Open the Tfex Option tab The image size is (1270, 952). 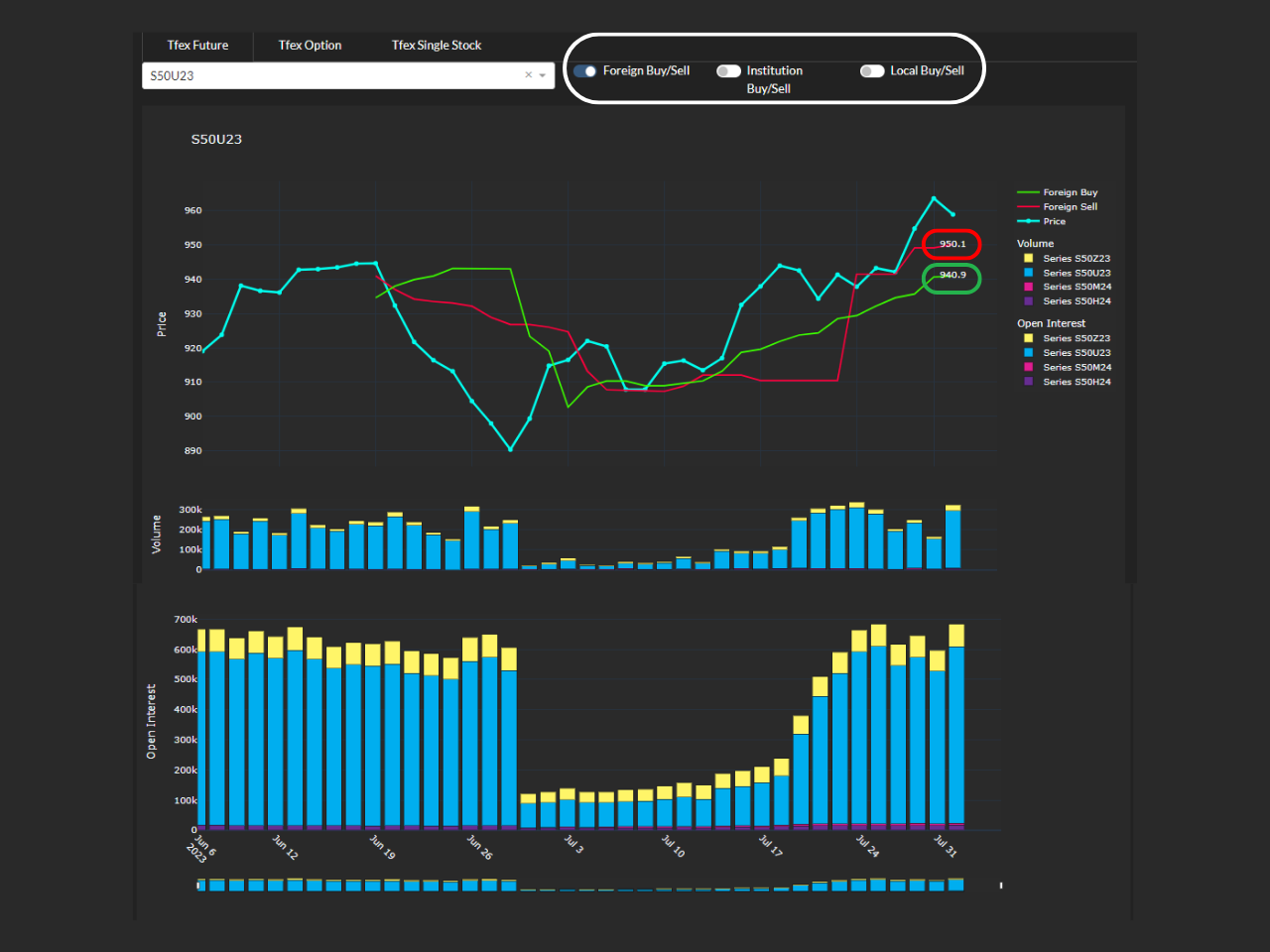pos(310,46)
